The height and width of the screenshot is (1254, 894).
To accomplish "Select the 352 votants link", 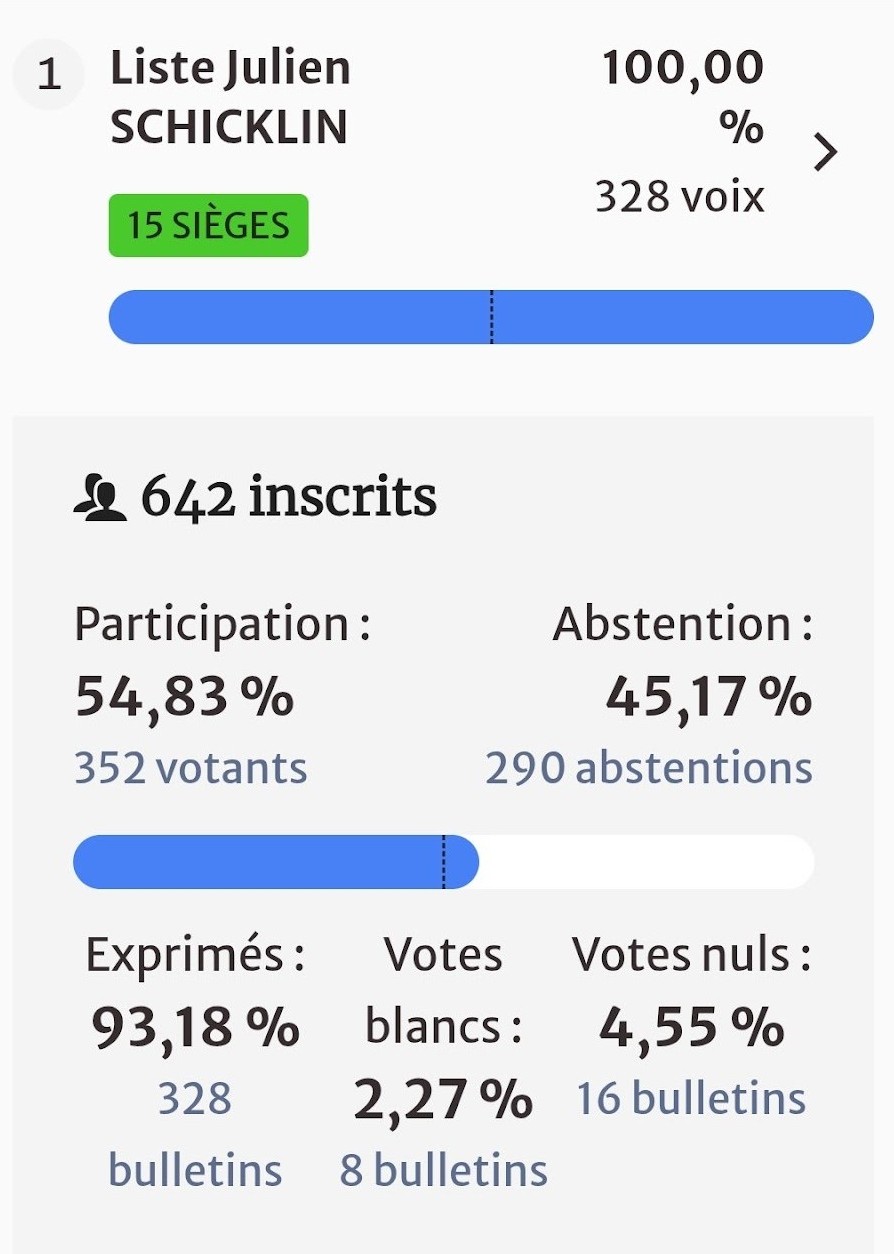I will click(190, 768).
